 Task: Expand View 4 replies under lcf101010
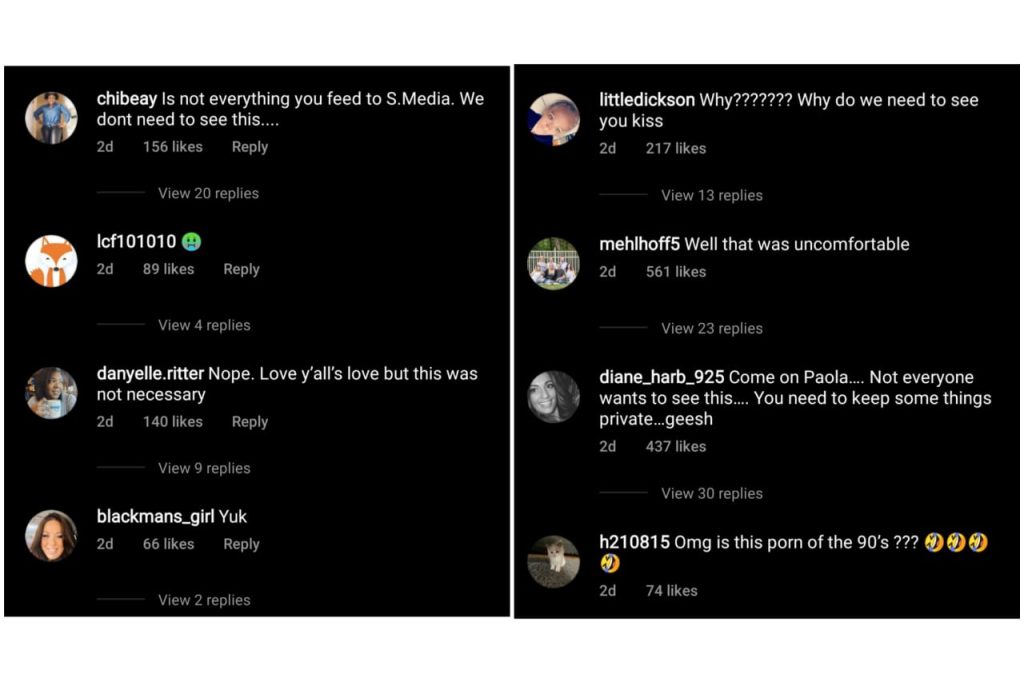point(204,325)
